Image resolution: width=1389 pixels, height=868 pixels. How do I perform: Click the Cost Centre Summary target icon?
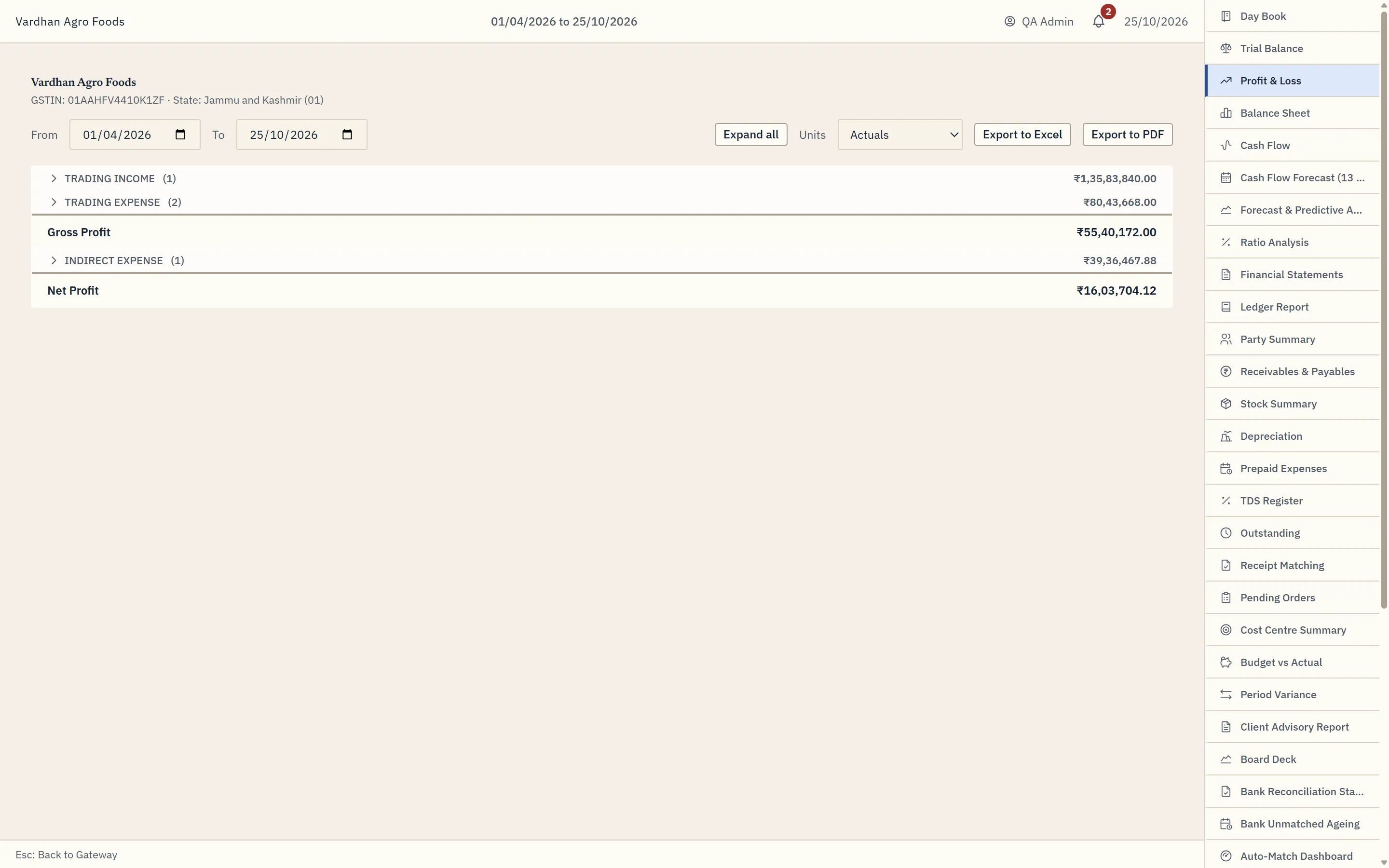pos(1226,630)
